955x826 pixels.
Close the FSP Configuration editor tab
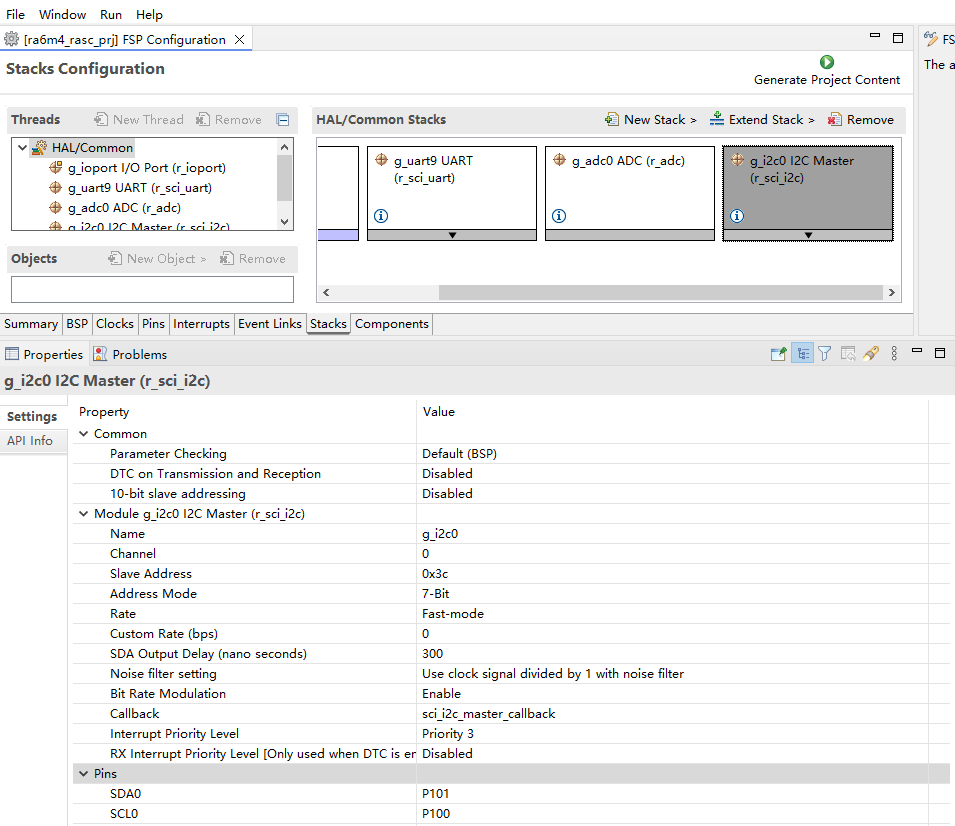point(240,40)
